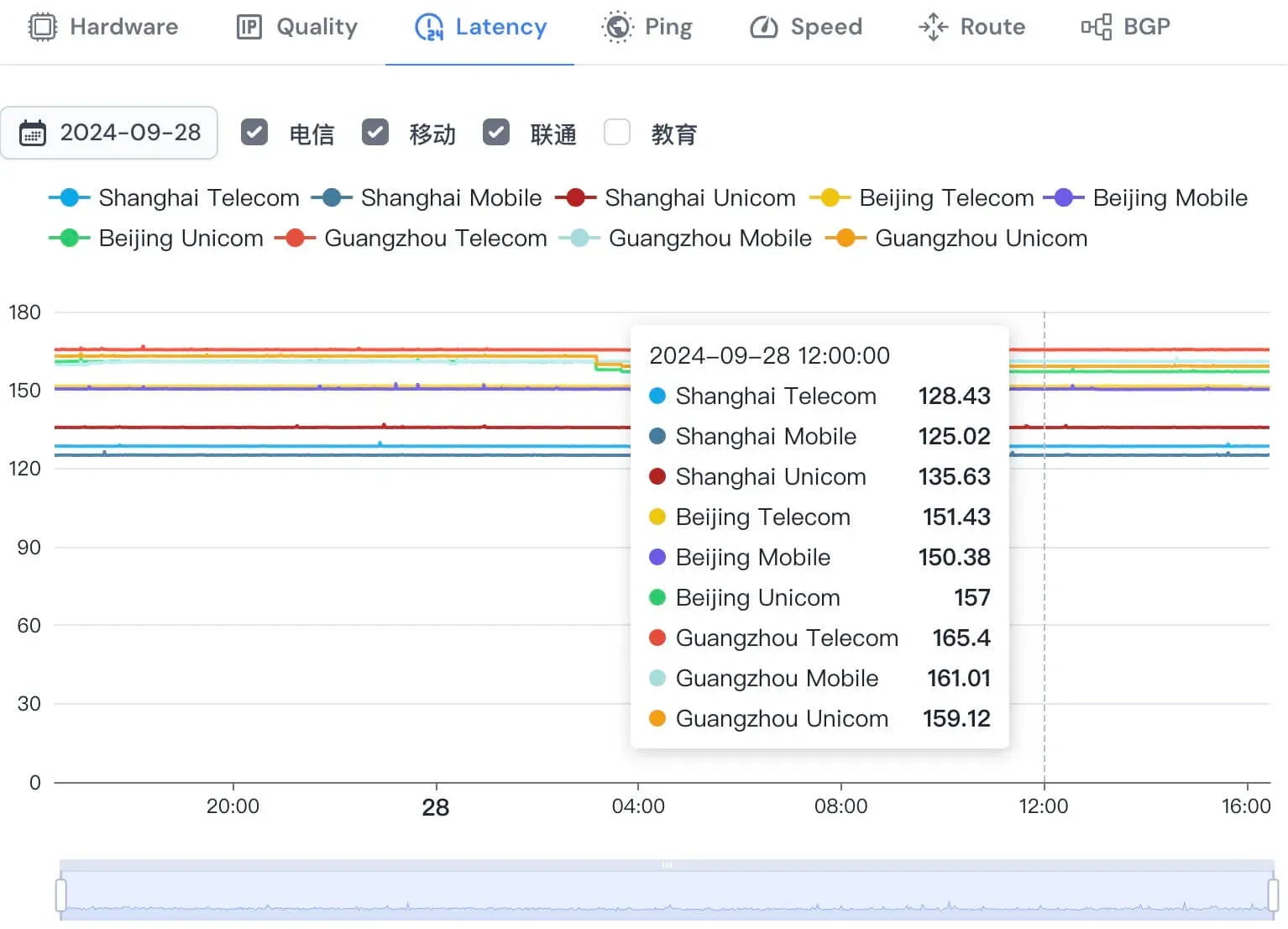This screenshot has width=1288, height=929.
Task: Select the Latency tab
Action: click(480, 27)
